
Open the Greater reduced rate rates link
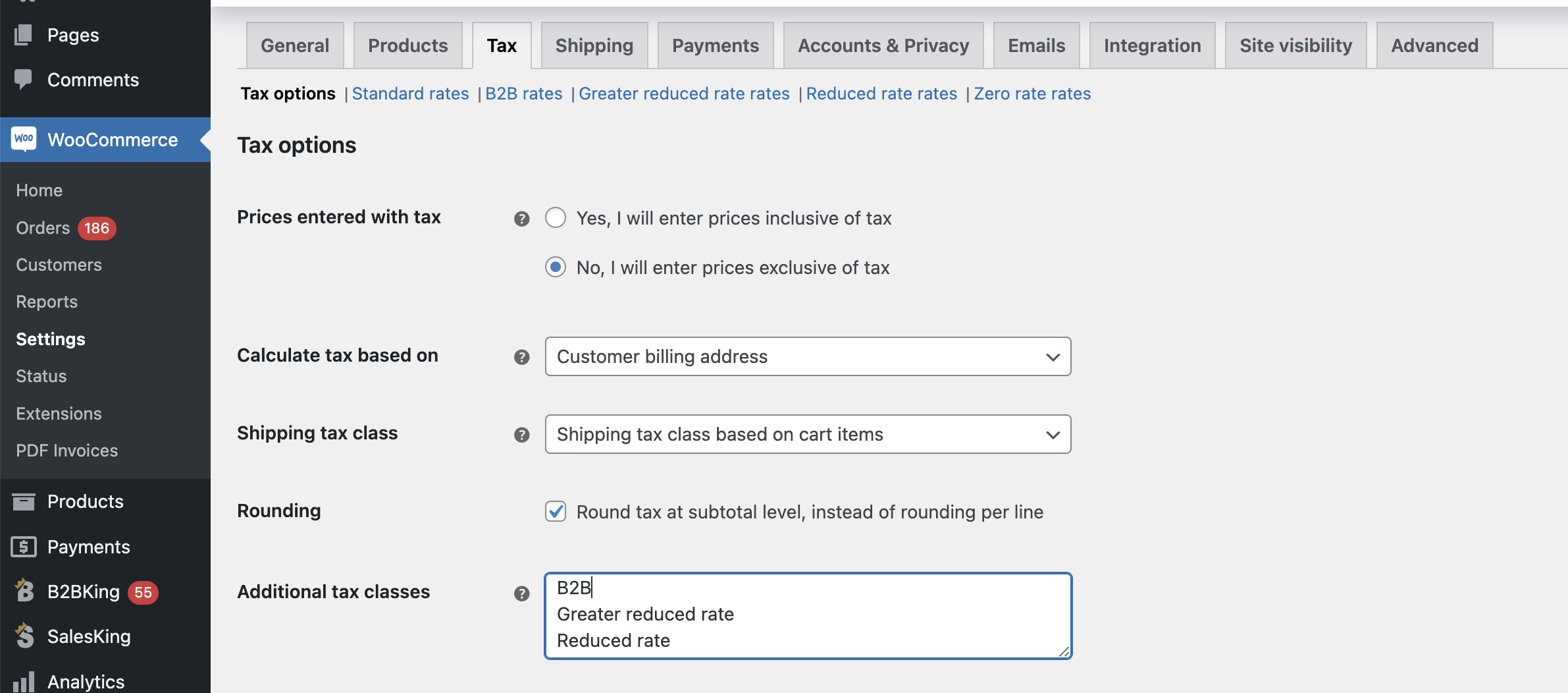point(684,94)
